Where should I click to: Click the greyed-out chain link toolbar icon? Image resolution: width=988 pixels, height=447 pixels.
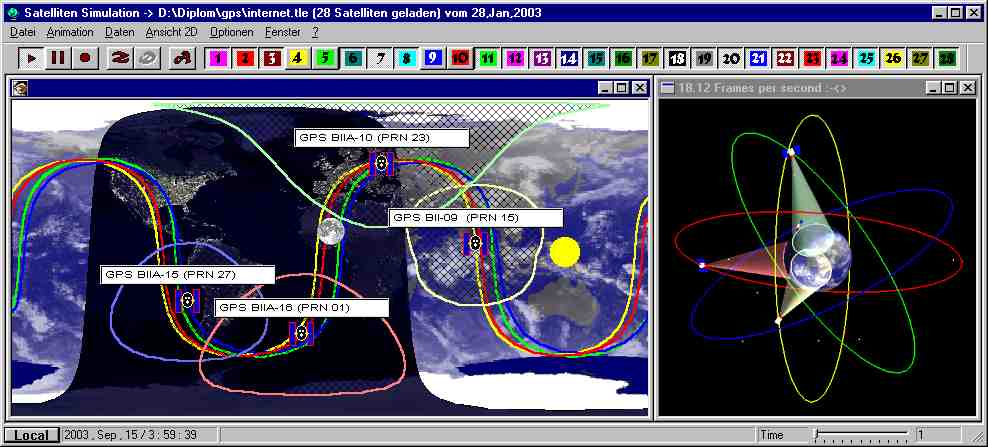pyautogui.click(x=147, y=58)
